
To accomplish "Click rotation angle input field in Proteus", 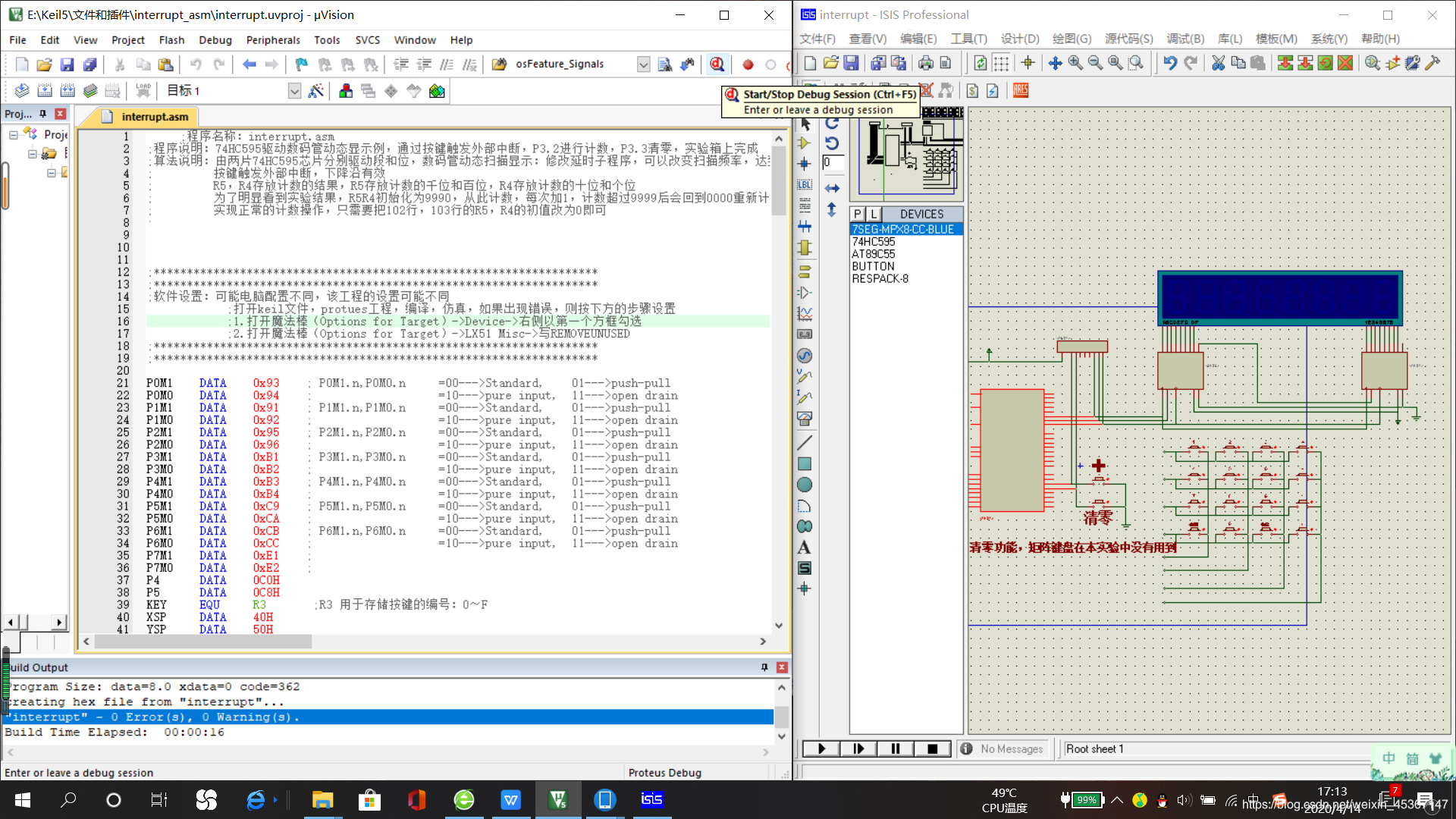I will click(833, 162).
